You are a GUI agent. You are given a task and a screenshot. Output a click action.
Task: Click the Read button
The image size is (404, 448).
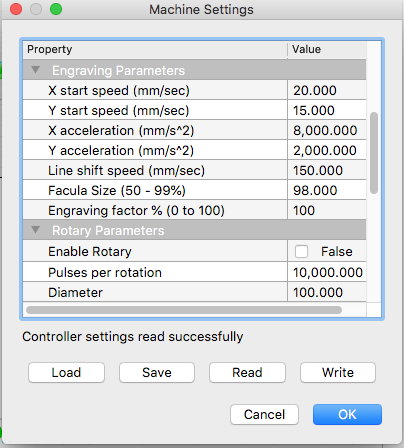pos(247,372)
